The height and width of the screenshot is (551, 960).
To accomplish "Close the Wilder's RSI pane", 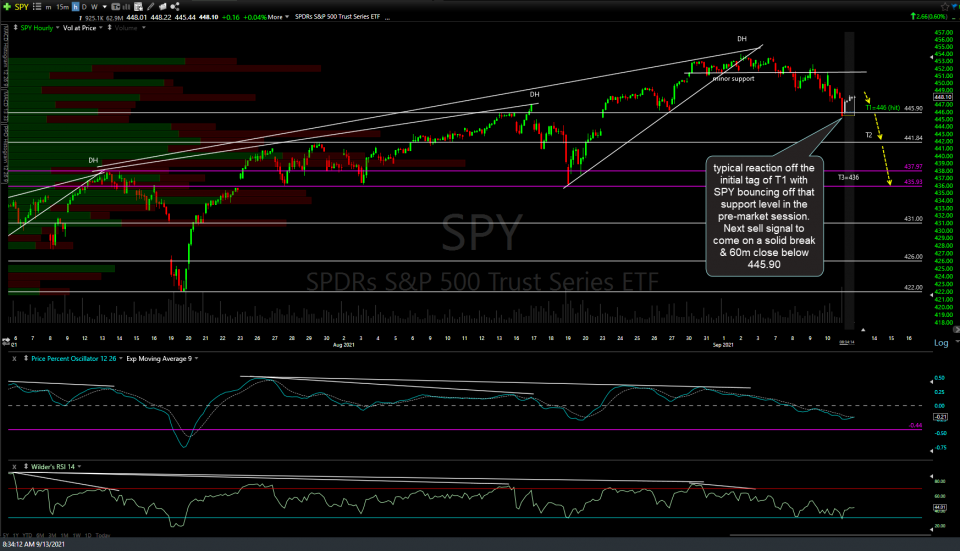I will [14, 467].
